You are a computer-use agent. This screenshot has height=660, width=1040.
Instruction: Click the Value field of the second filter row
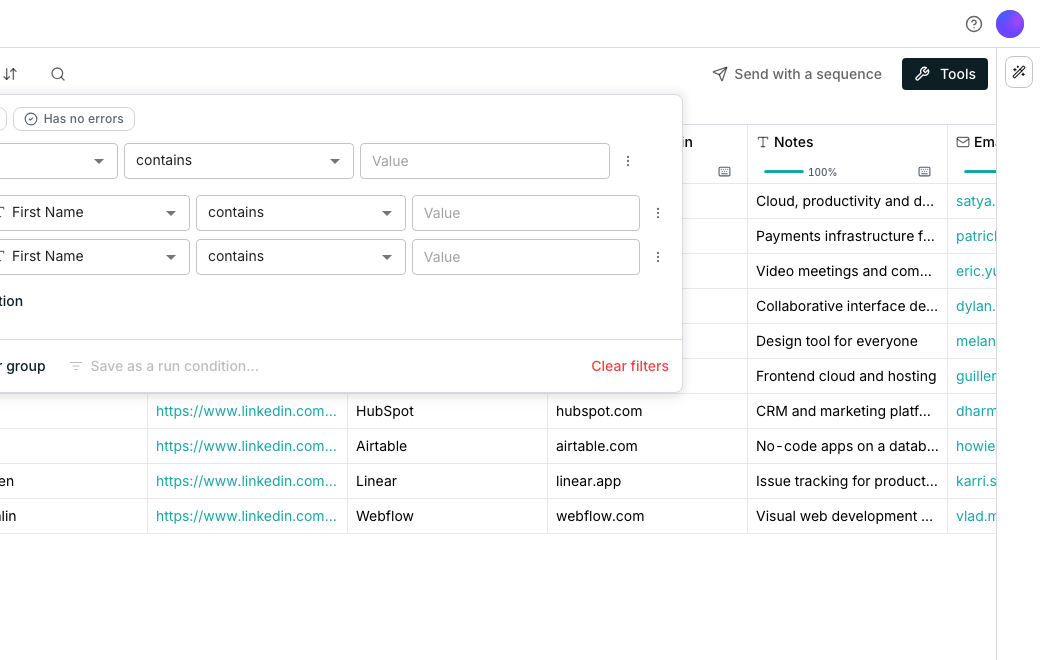point(526,213)
